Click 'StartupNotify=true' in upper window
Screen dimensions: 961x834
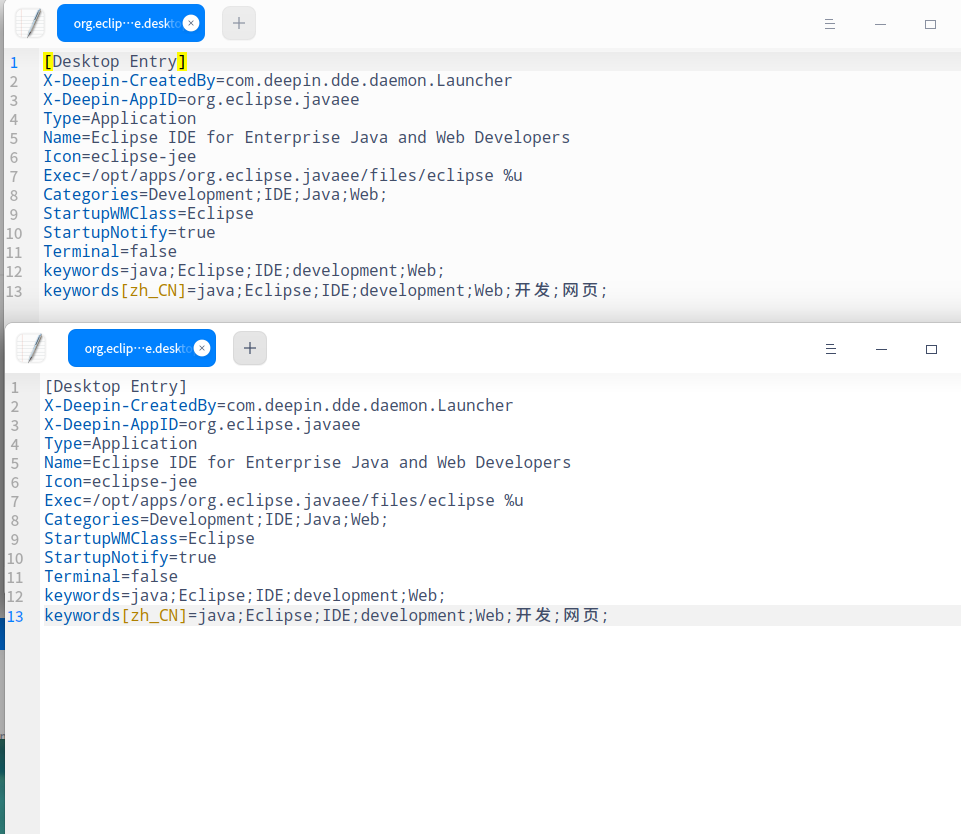129,232
